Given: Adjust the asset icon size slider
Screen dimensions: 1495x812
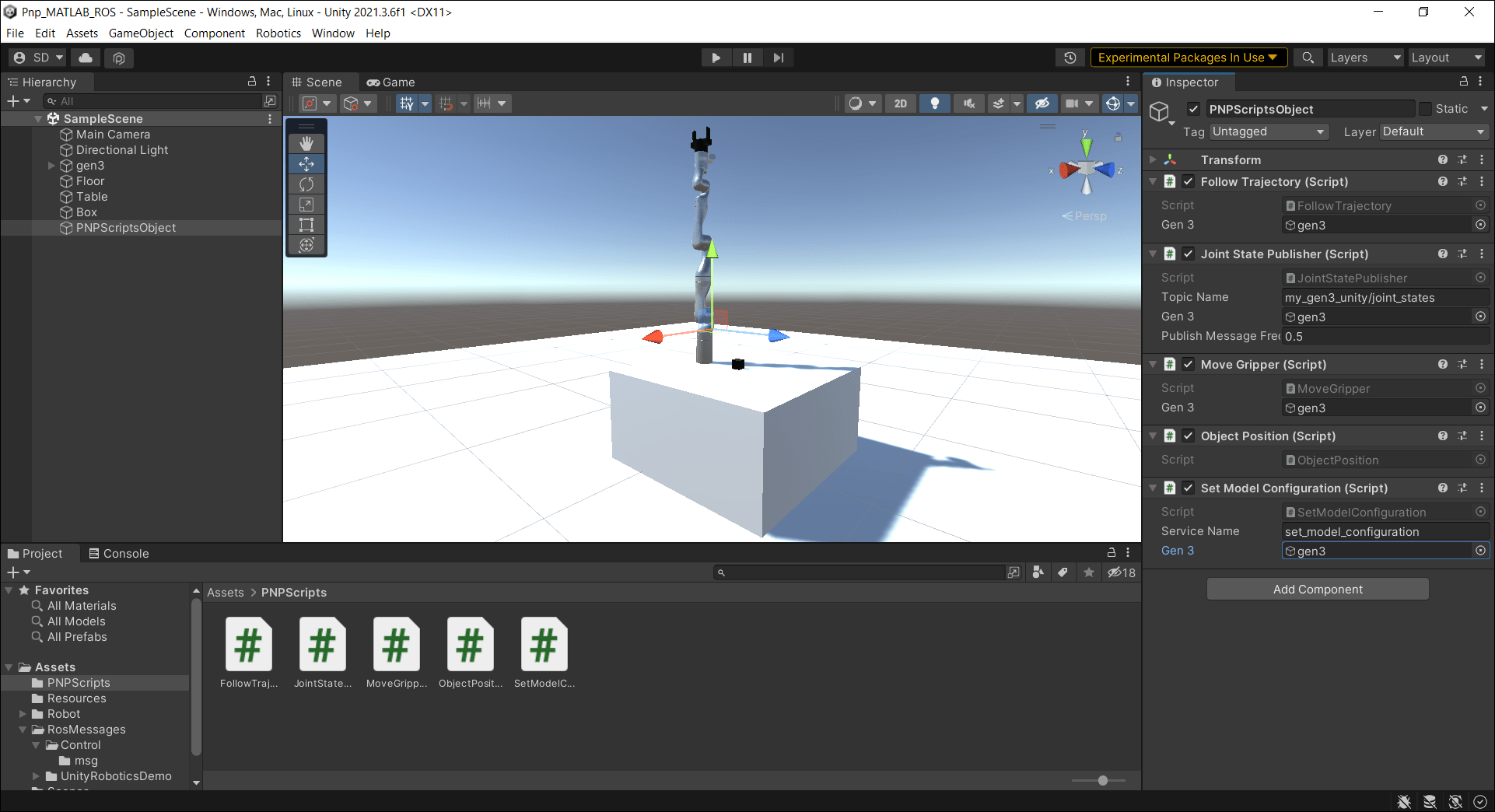Looking at the screenshot, I should [x=1102, y=780].
